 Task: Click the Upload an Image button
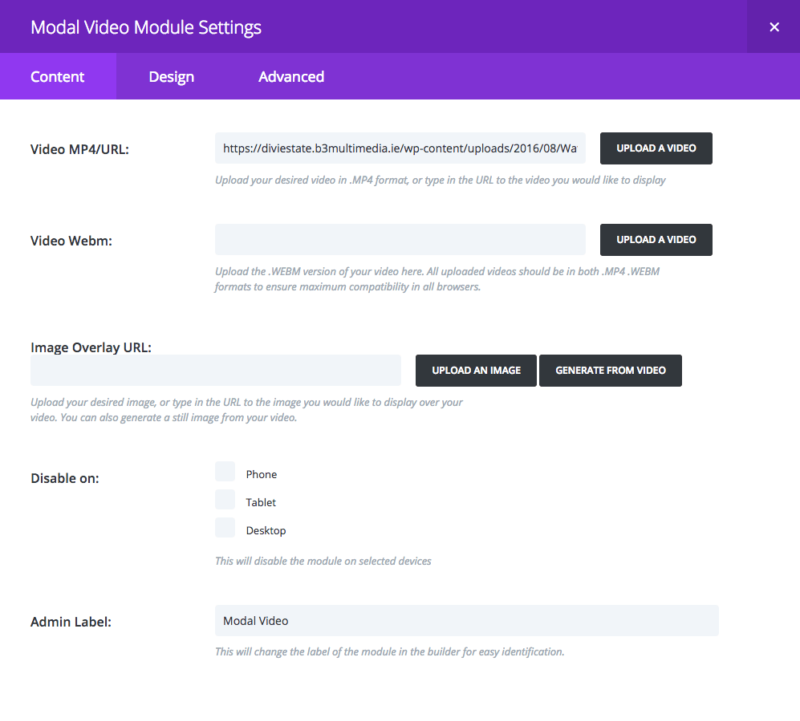click(x=476, y=370)
